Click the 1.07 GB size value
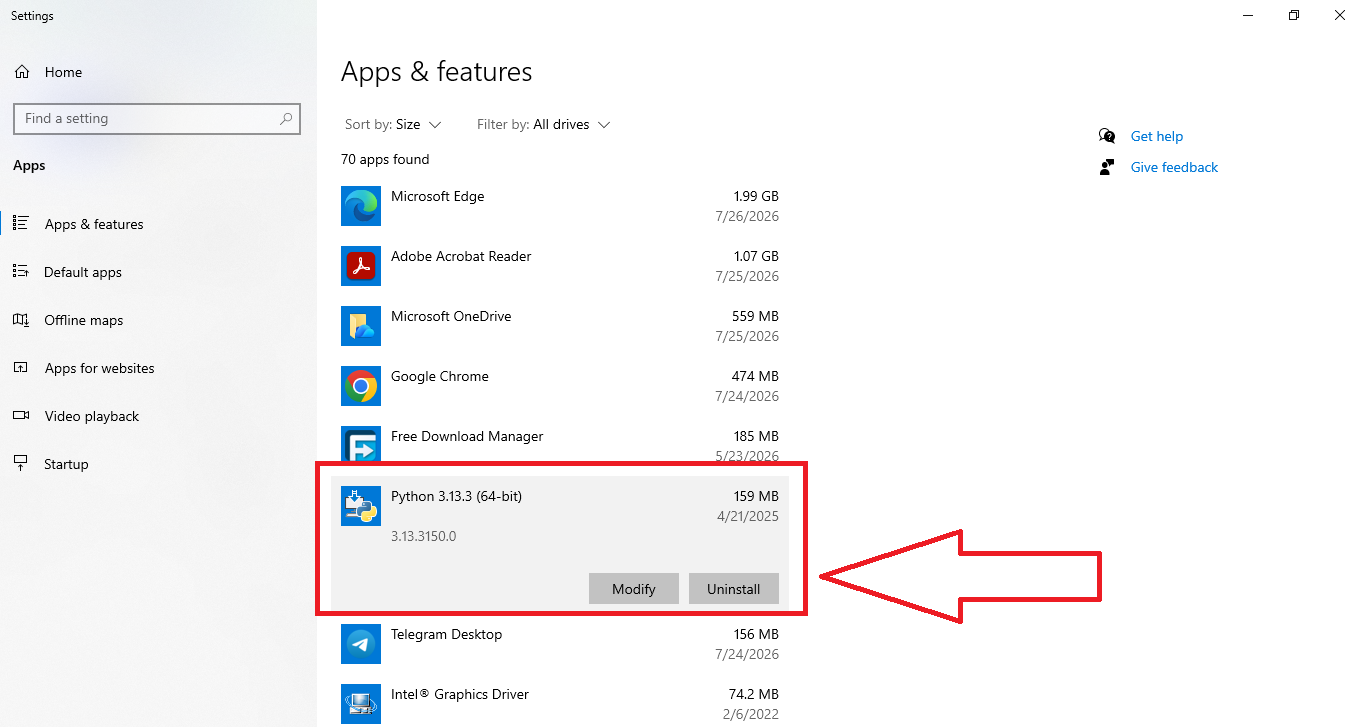The image size is (1347, 727). pos(756,256)
